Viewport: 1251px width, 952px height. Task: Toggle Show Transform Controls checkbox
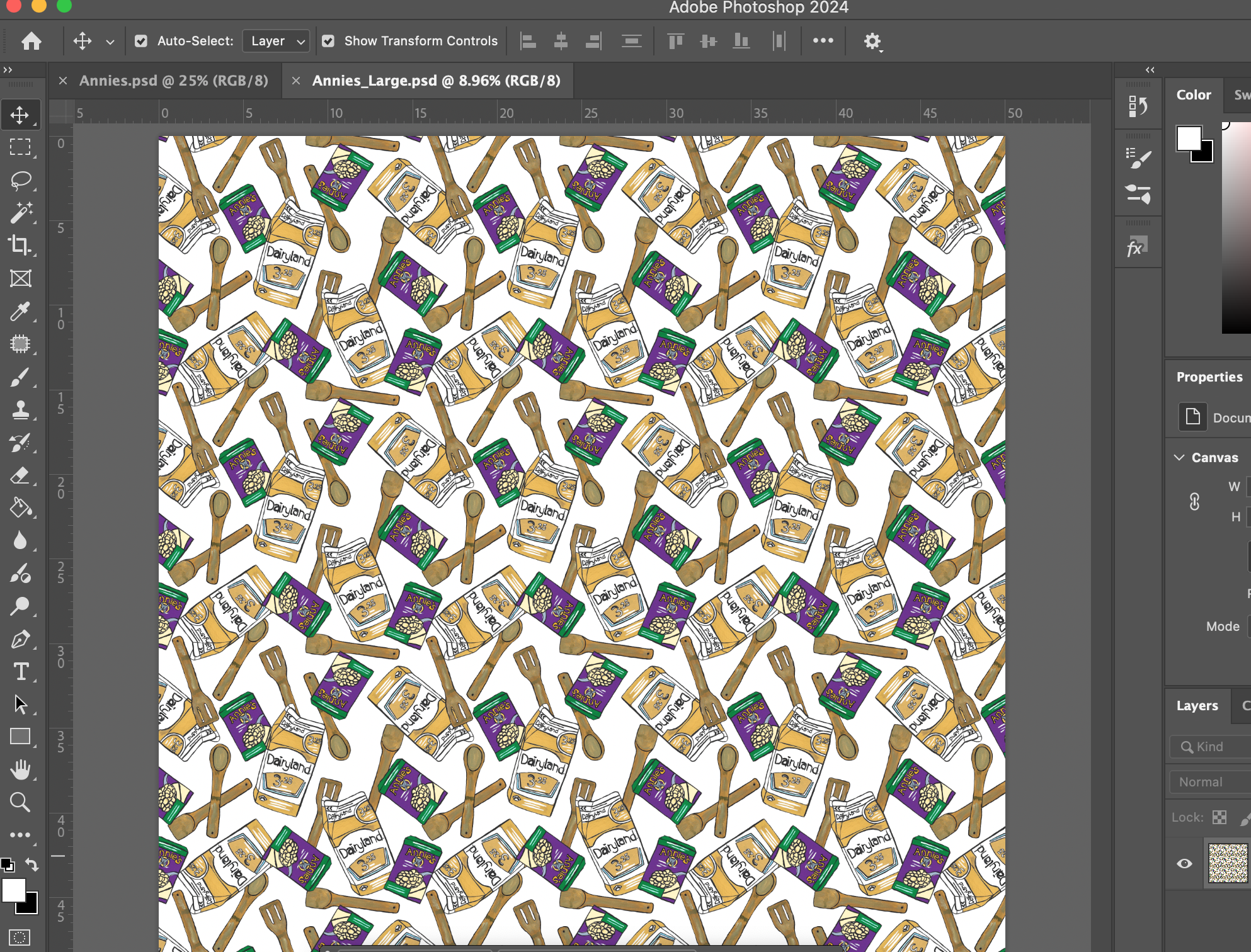[x=328, y=42]
